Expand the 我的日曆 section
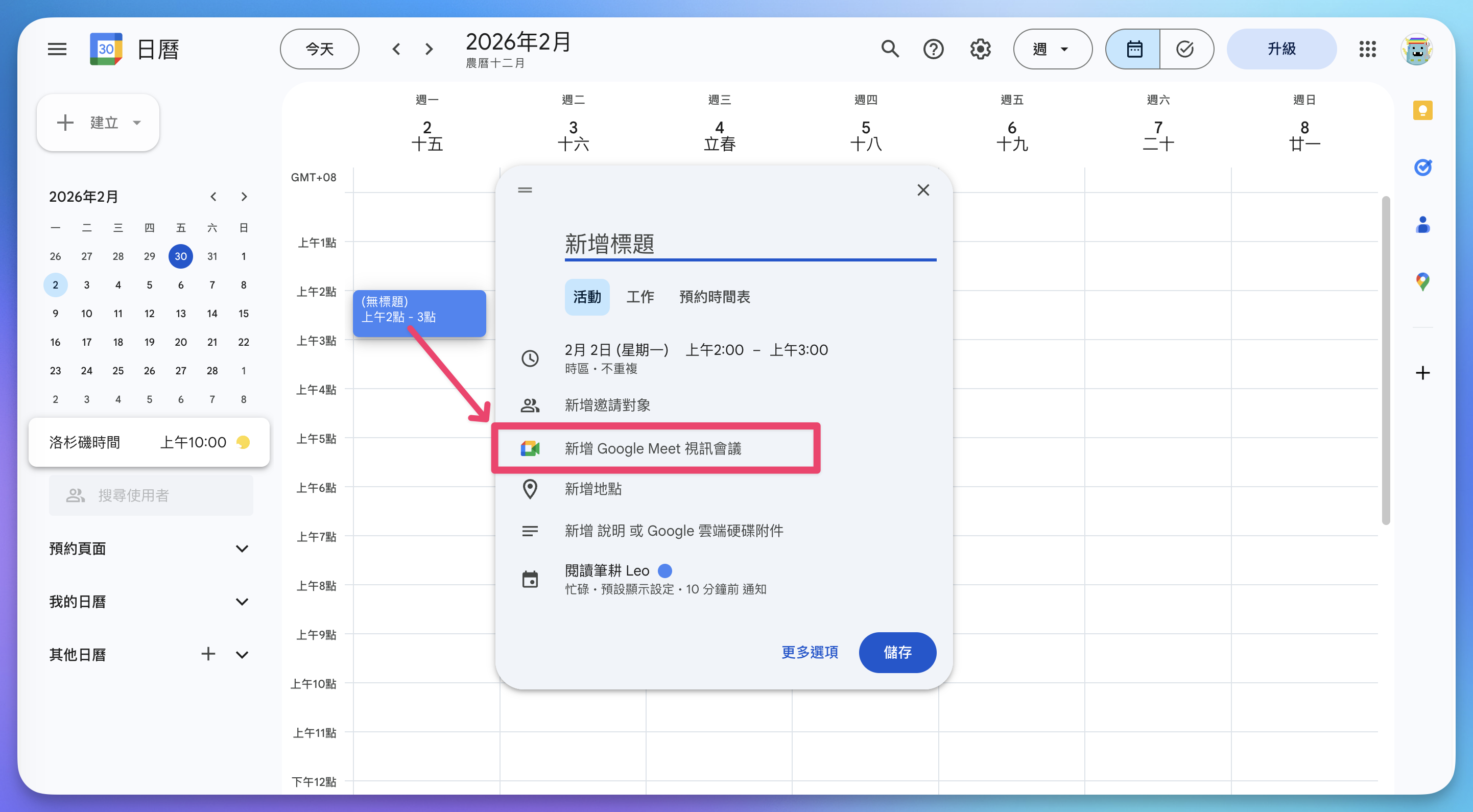1473x812 pixels. pos(242,602)
